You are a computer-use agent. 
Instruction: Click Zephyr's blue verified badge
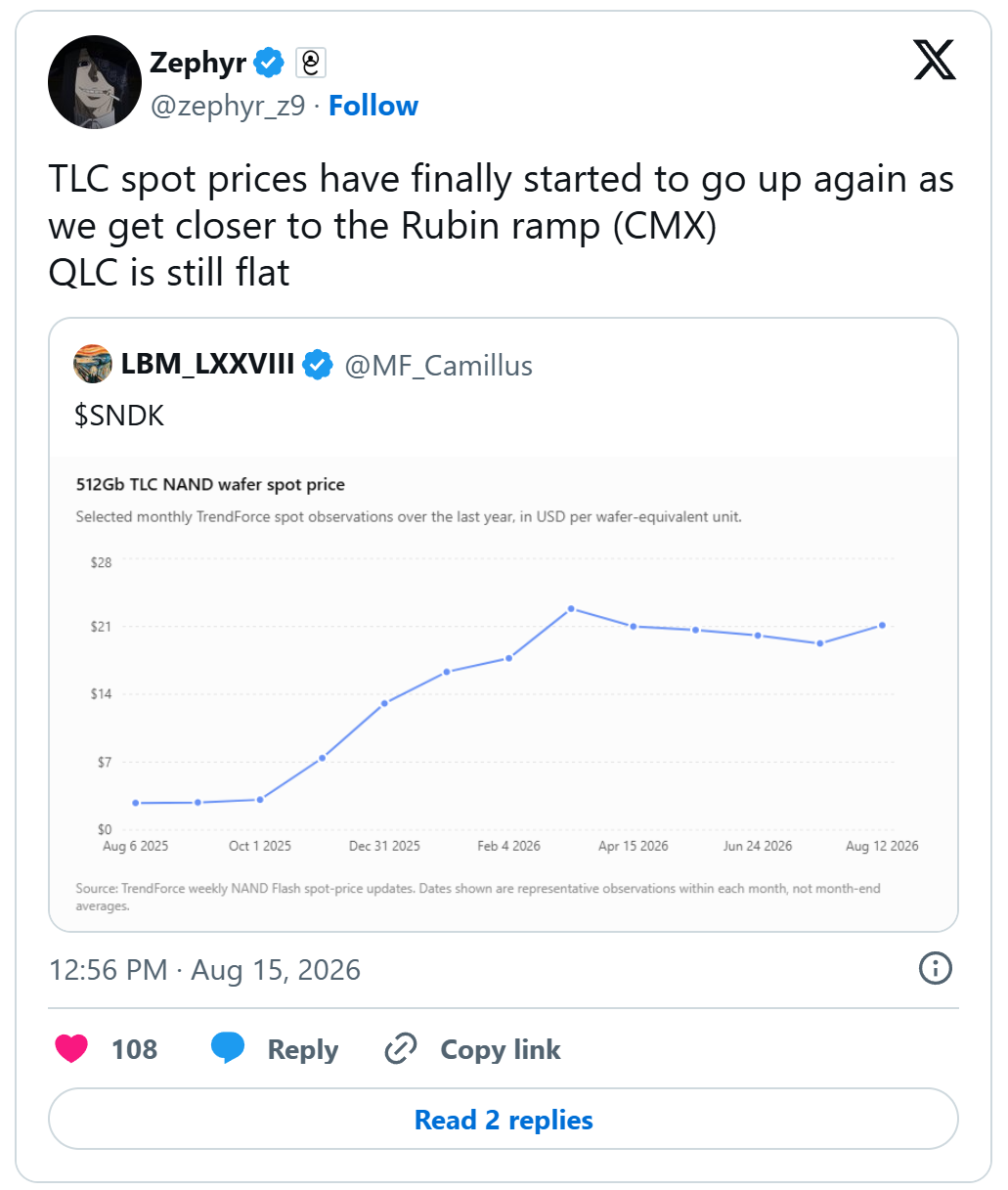coord(269,63)
